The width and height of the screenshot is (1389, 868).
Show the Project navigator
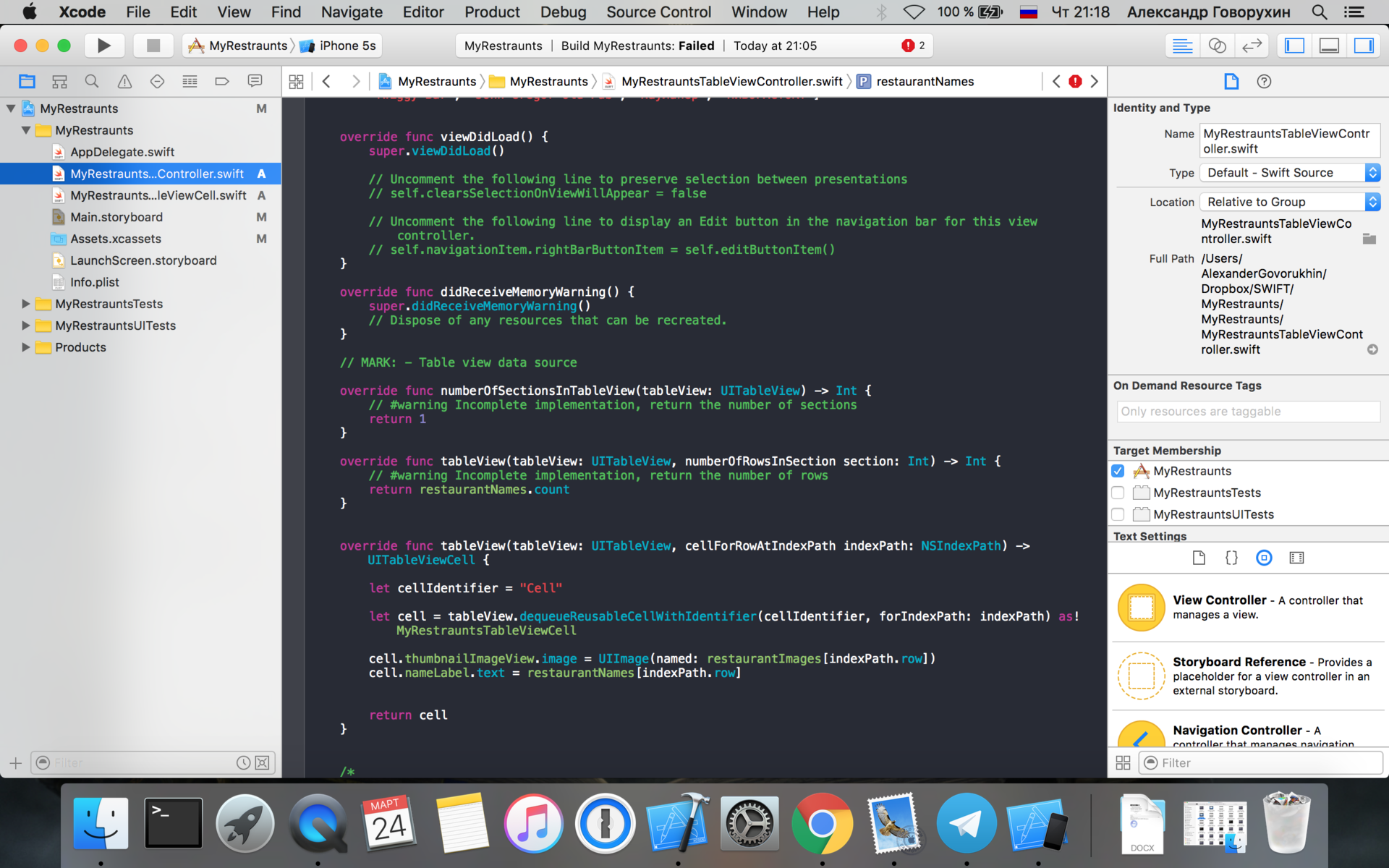click(27, 81)
